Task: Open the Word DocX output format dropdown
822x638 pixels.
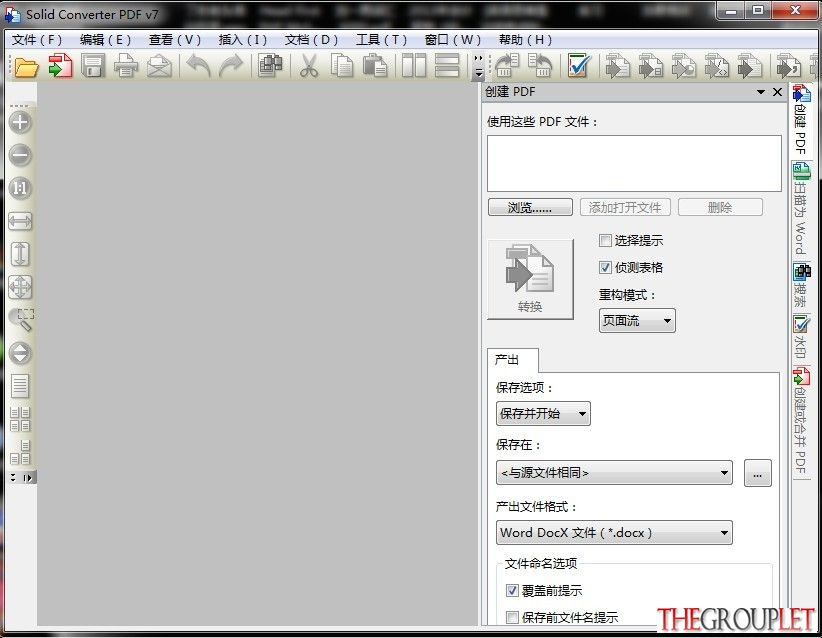Action: point(614,533)
